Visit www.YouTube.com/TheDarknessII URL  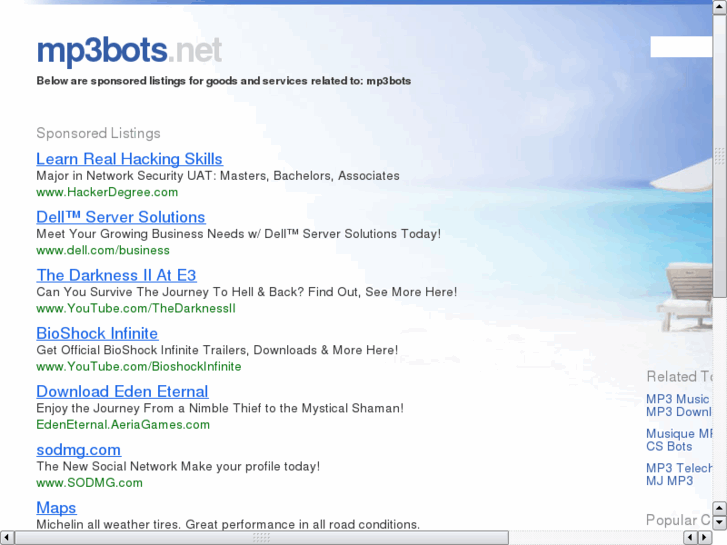click(x=136, y=308)
